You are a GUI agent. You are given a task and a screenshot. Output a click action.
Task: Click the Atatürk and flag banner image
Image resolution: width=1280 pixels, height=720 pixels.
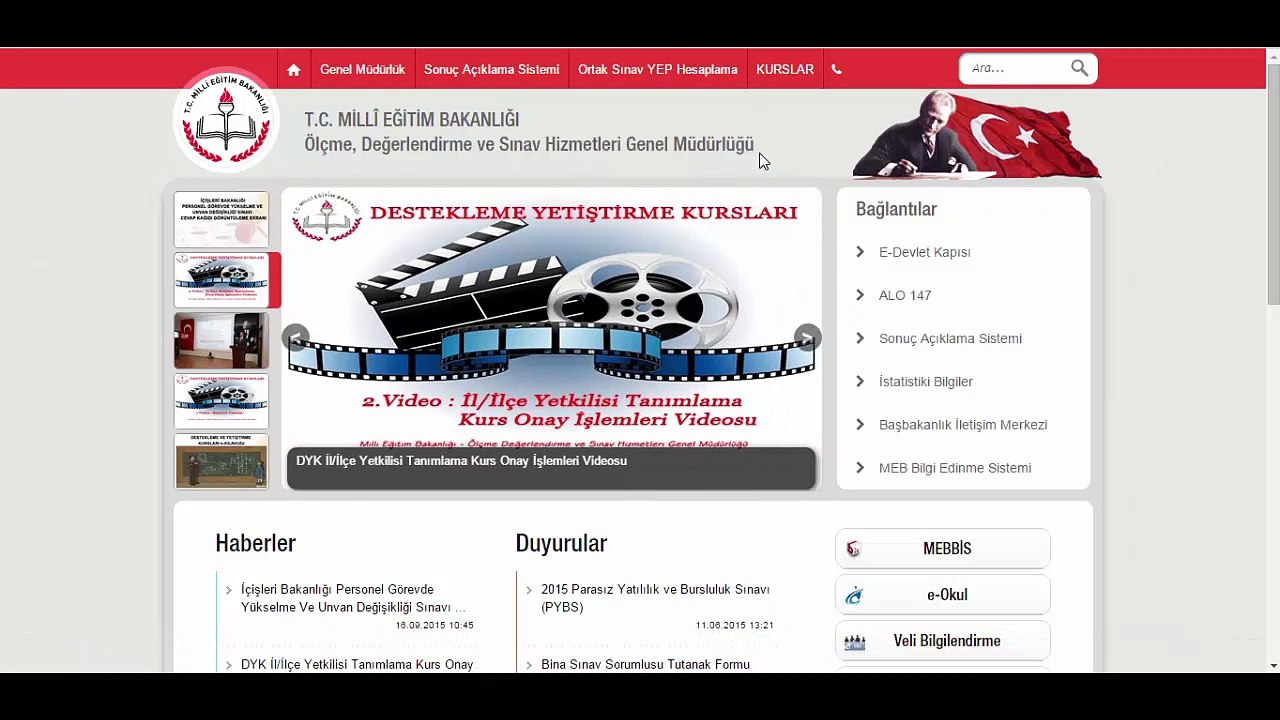977,134
